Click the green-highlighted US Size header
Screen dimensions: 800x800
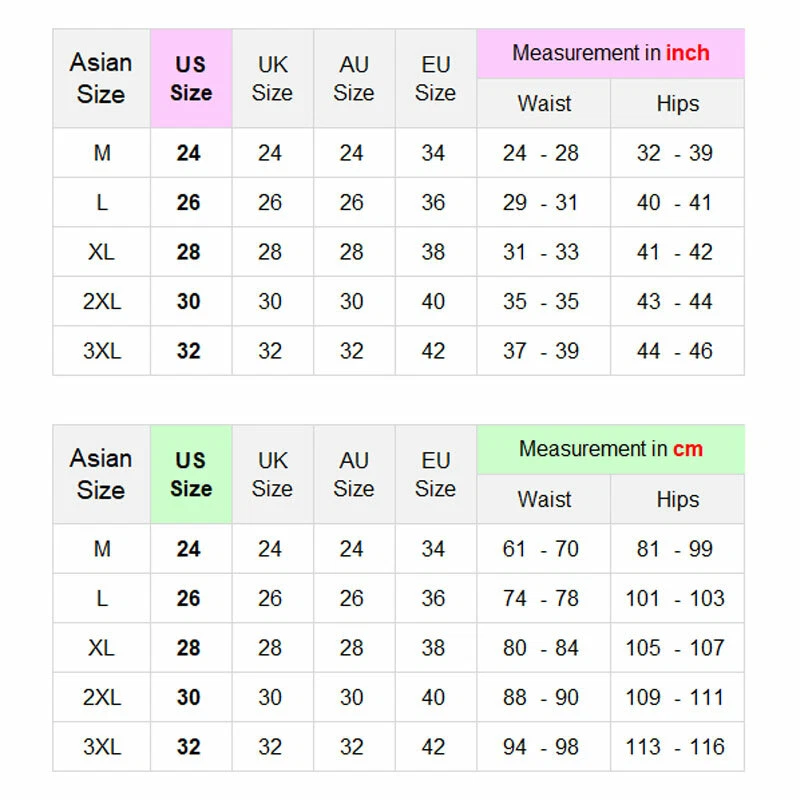click(x=191, y=475)
